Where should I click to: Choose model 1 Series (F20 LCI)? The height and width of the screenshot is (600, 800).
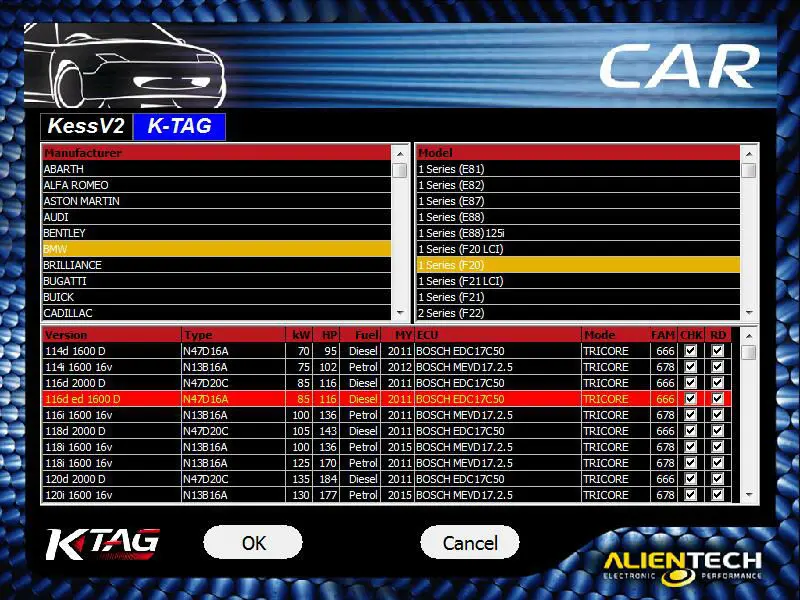[x=578, y=249]
